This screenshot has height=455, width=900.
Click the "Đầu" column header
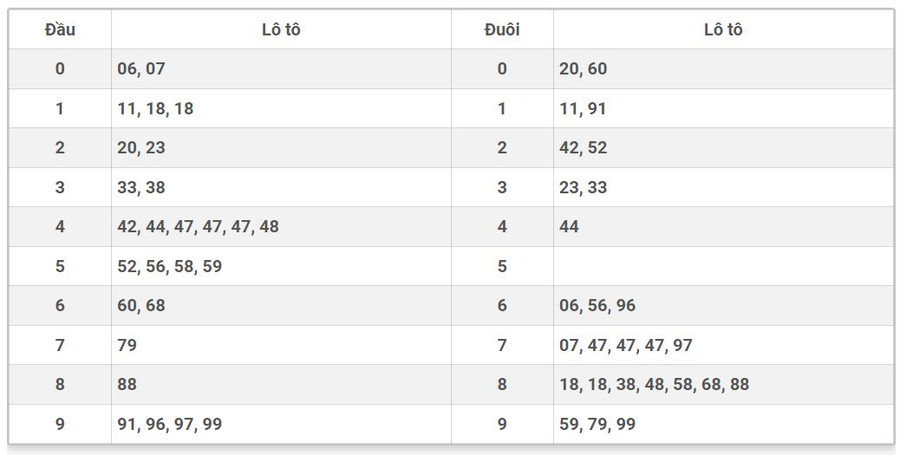(60, 30)
